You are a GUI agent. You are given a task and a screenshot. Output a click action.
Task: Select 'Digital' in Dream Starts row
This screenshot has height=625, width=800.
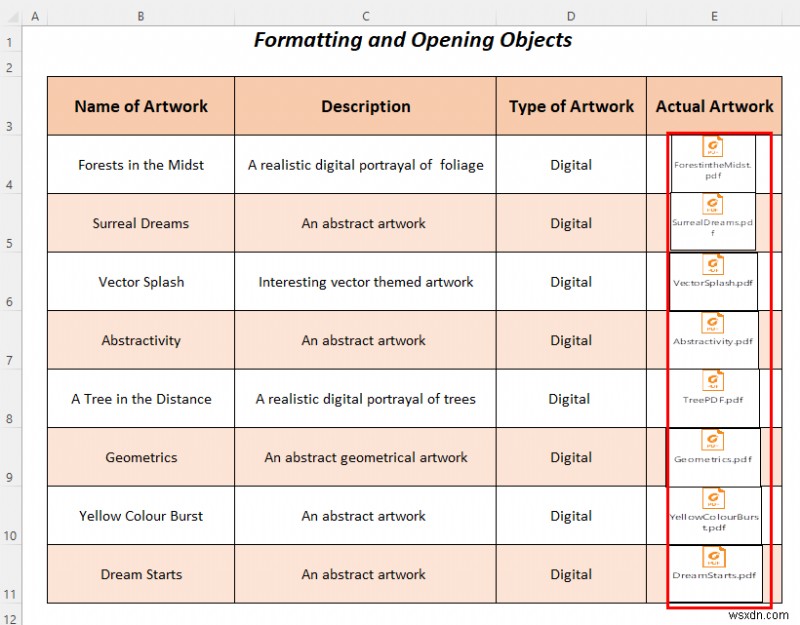coord(571,574)
